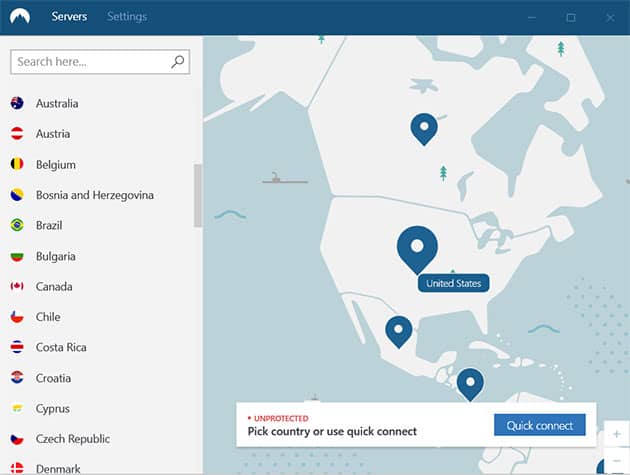Click the magnifying glass search icon
The width and height of the screenshot is (630, 475).
click(x=178, y=61)
